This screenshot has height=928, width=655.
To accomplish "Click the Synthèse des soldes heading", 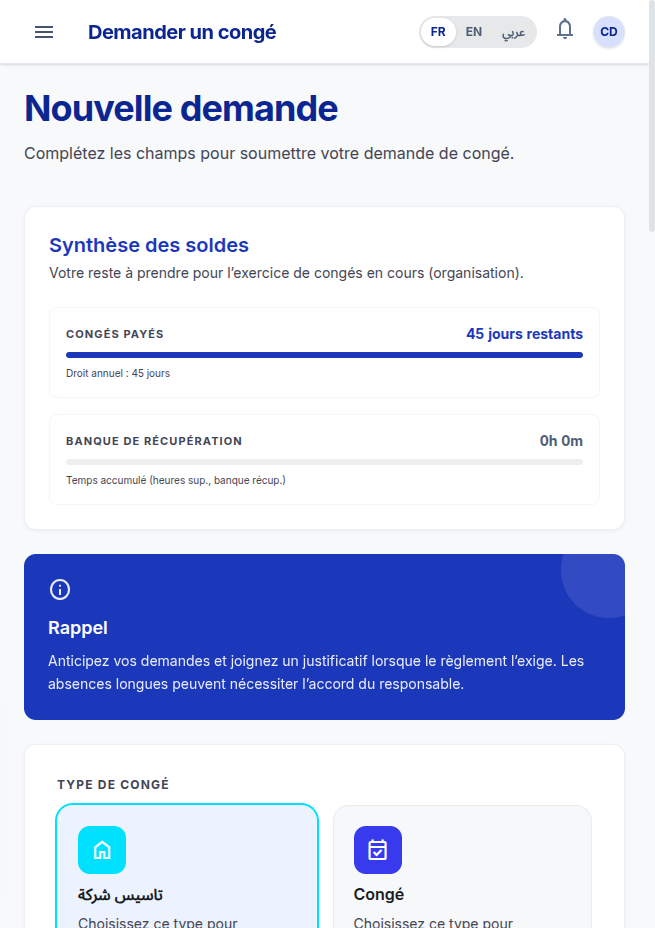I will click(149, 245).
